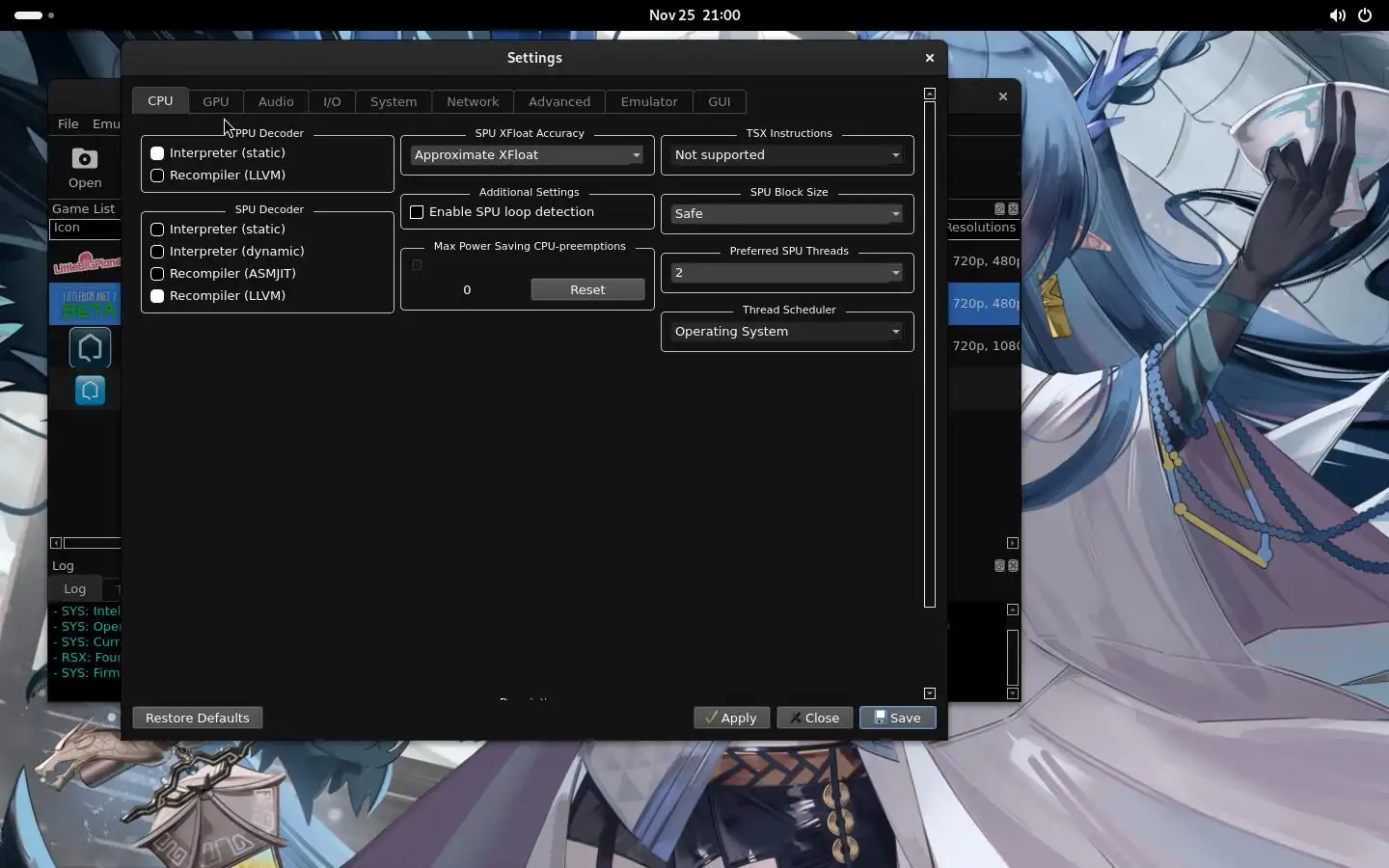This screenshot has width=1389, height=868.
Task: Open the SPU XFloat Accuracy dropdown
Action: tap(528, 155)
